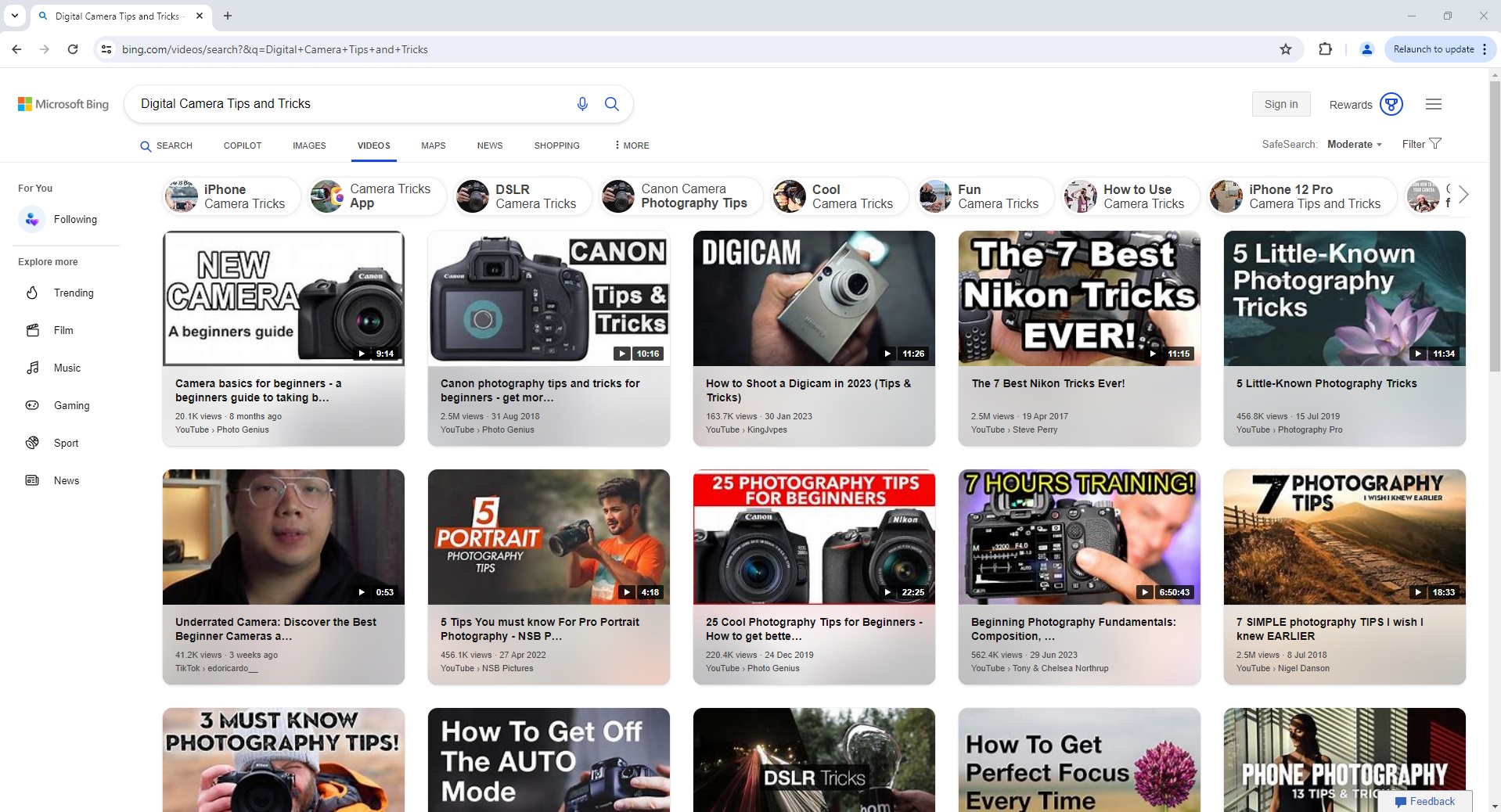Switch to the NEWS tab
The height and width of the screenshot is (812, 1501).
489,146
